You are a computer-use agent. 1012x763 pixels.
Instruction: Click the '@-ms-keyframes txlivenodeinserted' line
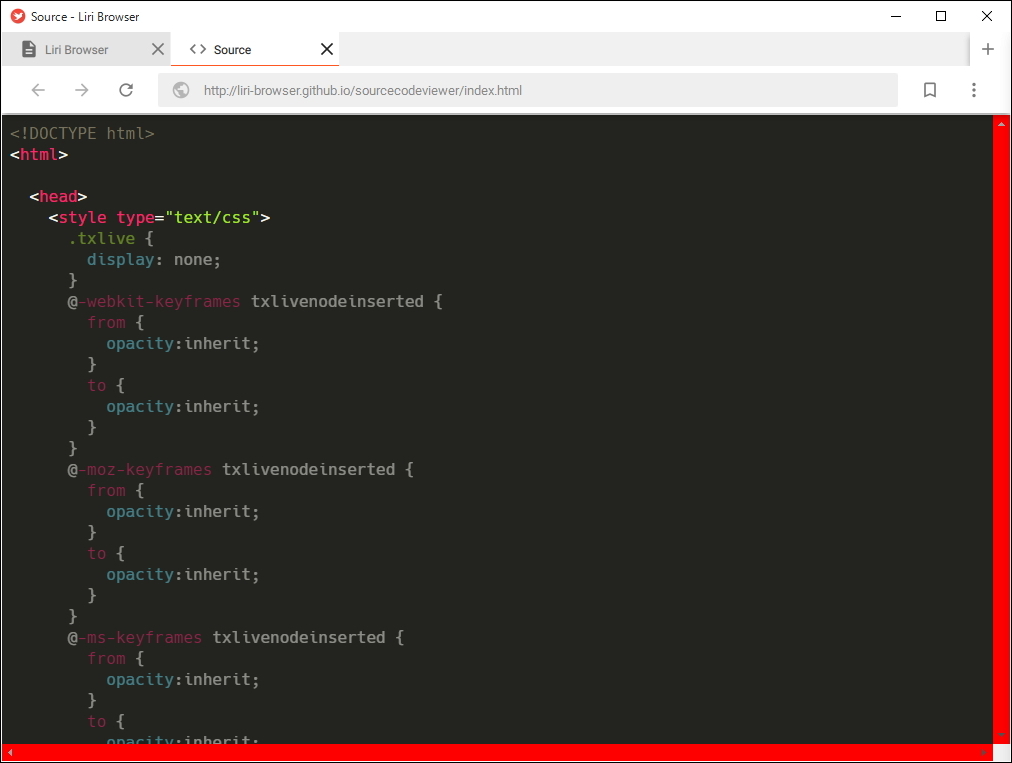pyautogui.click(x=236, y=637)
